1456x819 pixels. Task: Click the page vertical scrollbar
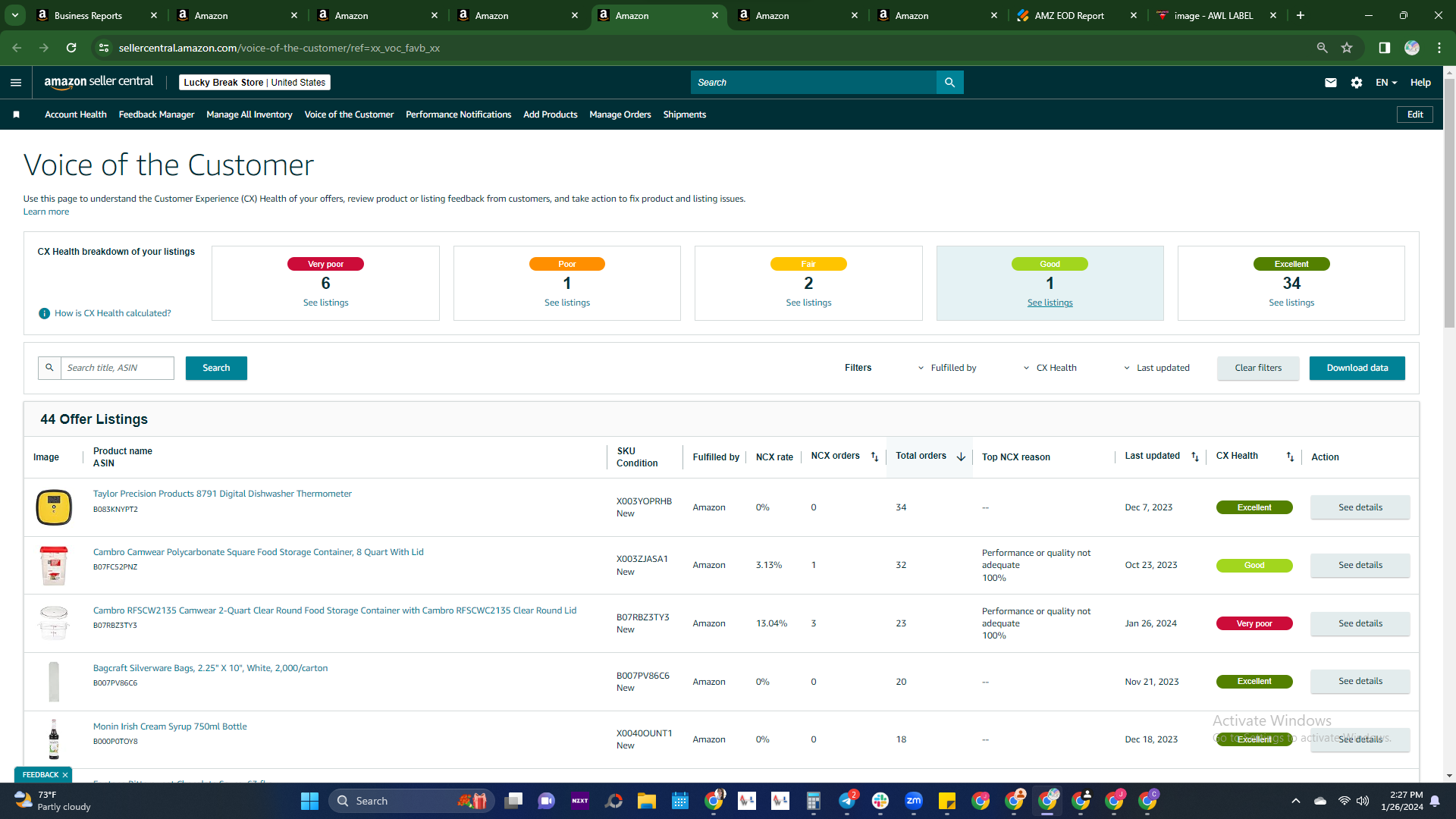pyautogui.click(x=1450, y=205)
